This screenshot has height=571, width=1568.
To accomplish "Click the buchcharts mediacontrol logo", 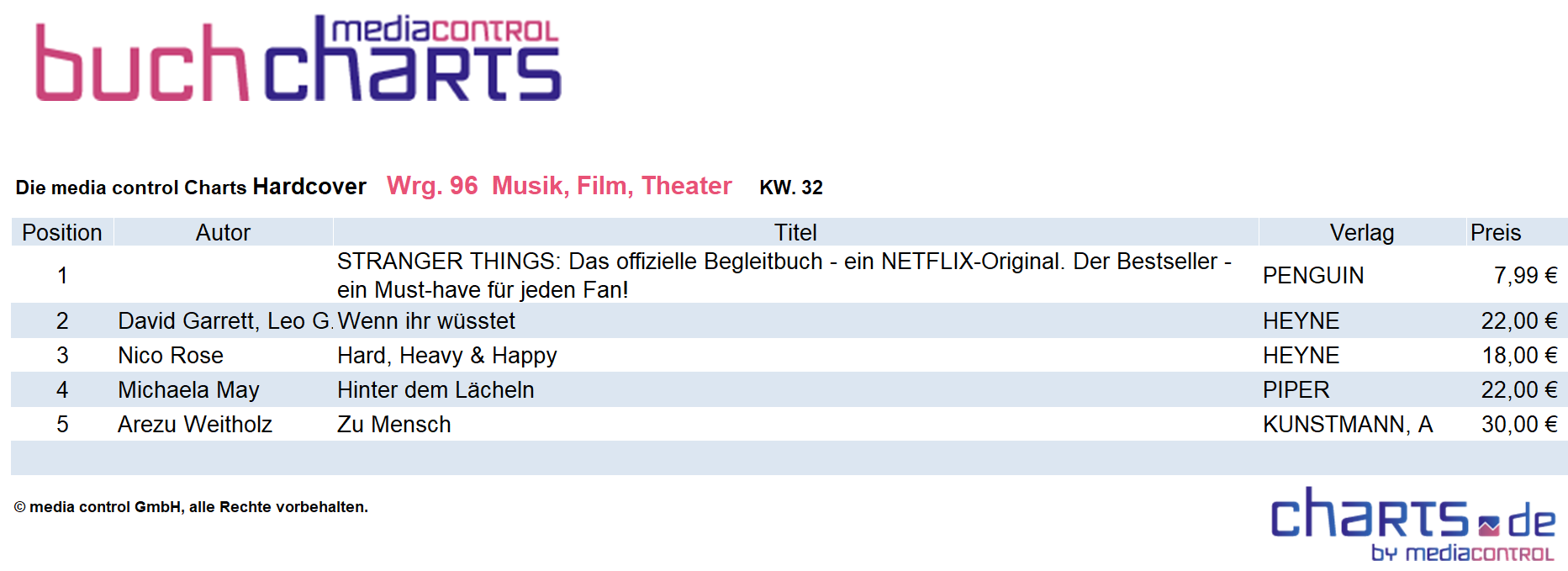I will (298, 58).
